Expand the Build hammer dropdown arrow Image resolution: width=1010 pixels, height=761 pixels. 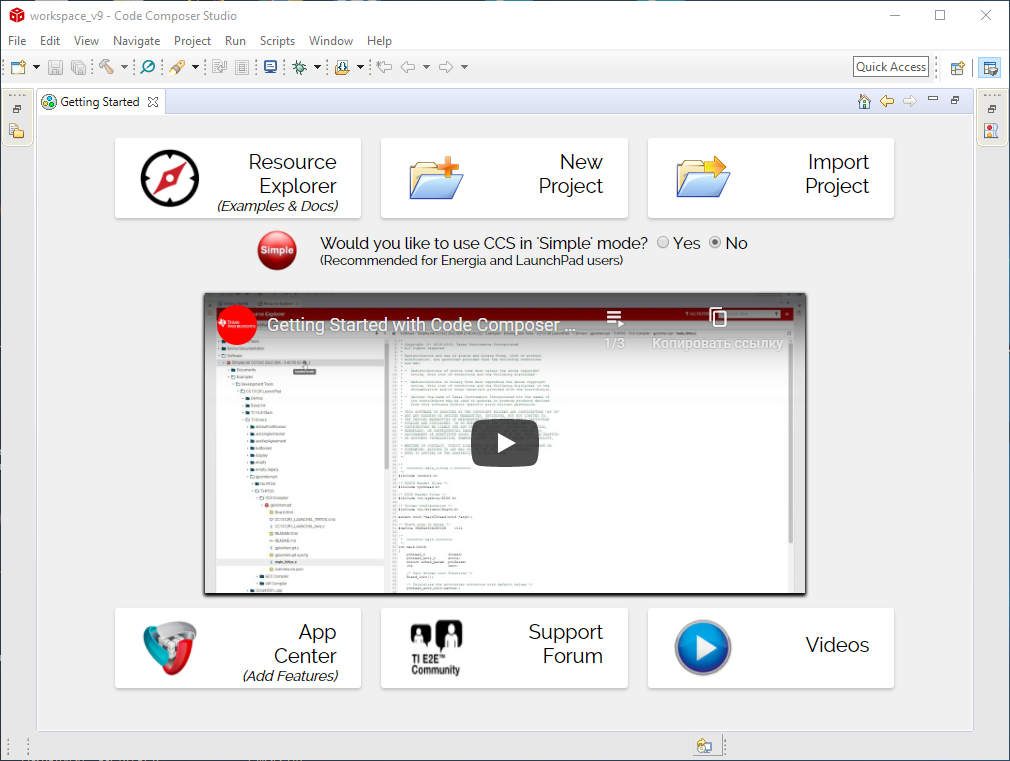point(124,67)
